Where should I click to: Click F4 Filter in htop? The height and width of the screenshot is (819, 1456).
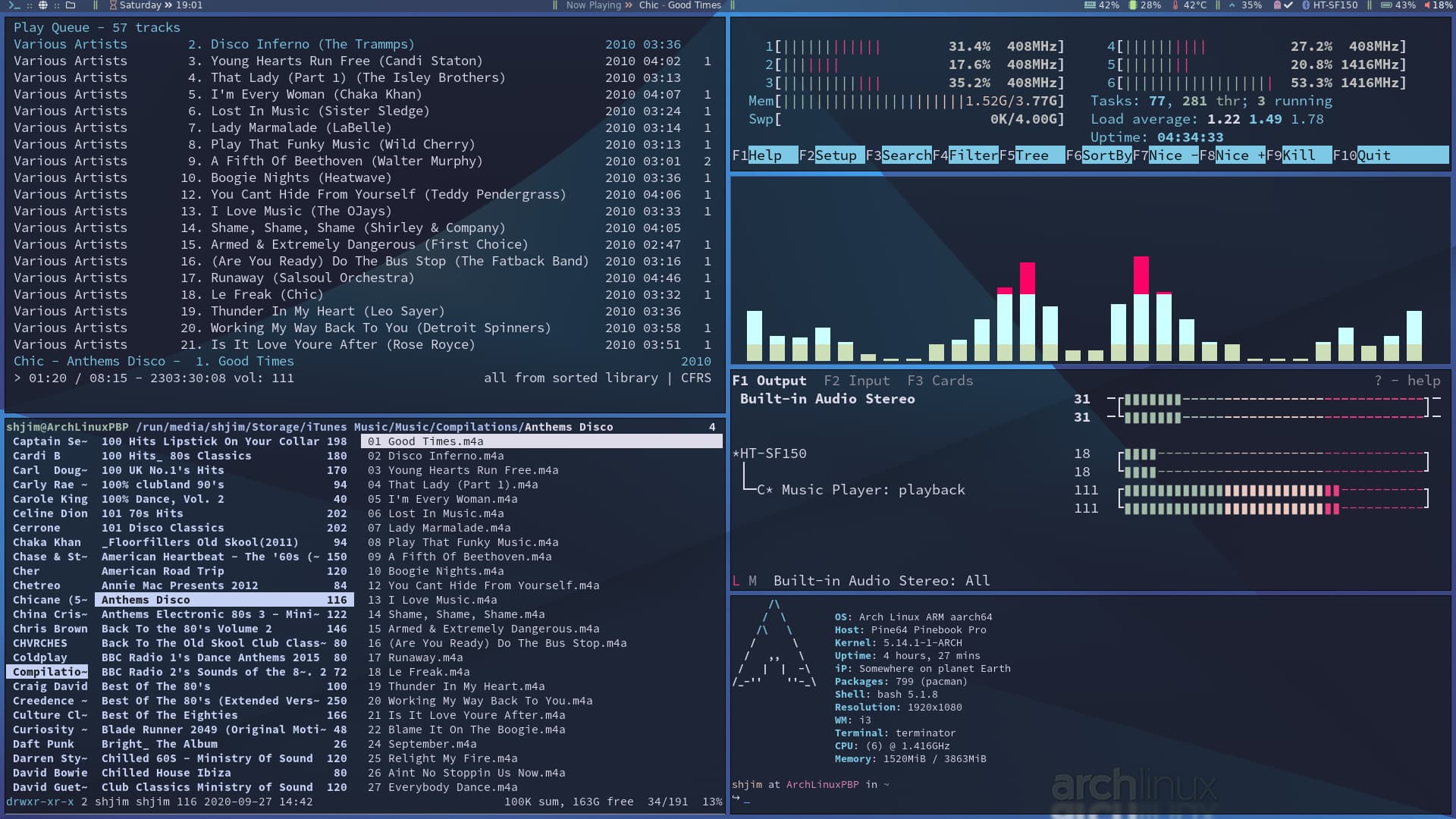click(x=965, y=155)
